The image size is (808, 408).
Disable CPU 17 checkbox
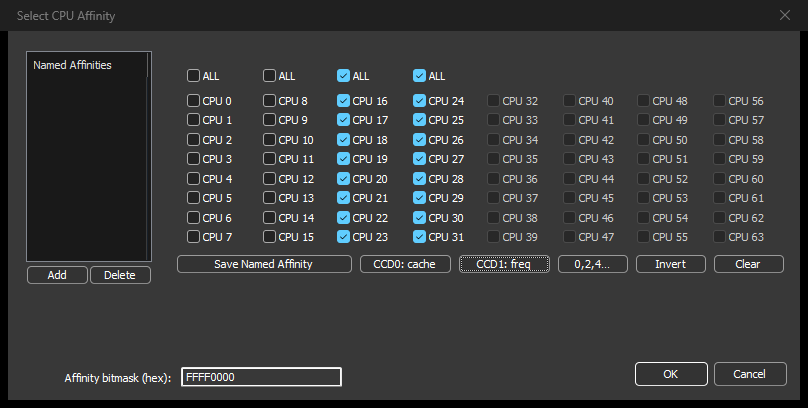point(343,120)
